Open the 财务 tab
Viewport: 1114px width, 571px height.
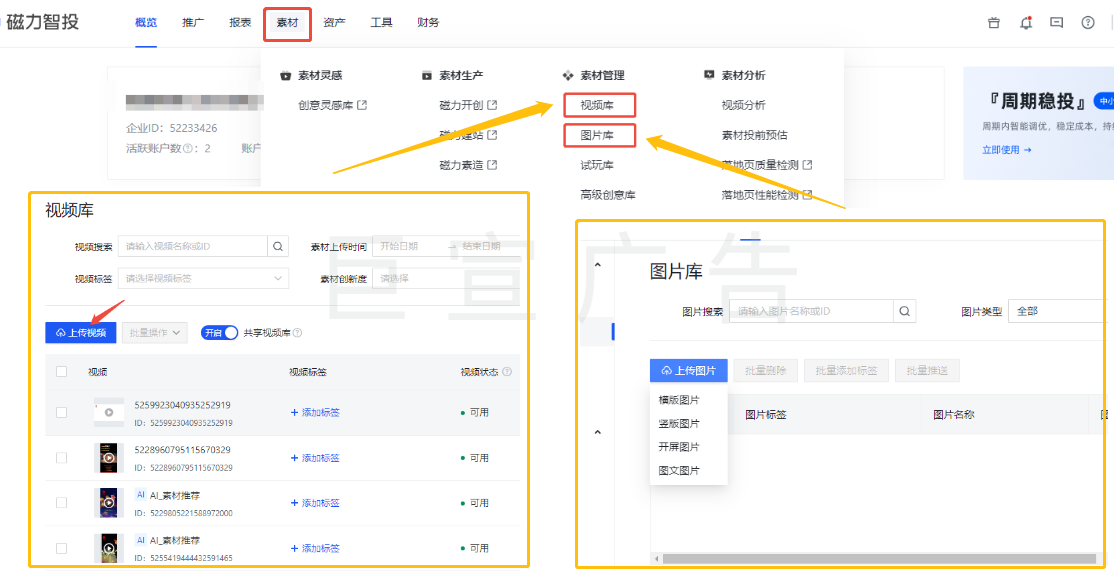pos(428,23)
